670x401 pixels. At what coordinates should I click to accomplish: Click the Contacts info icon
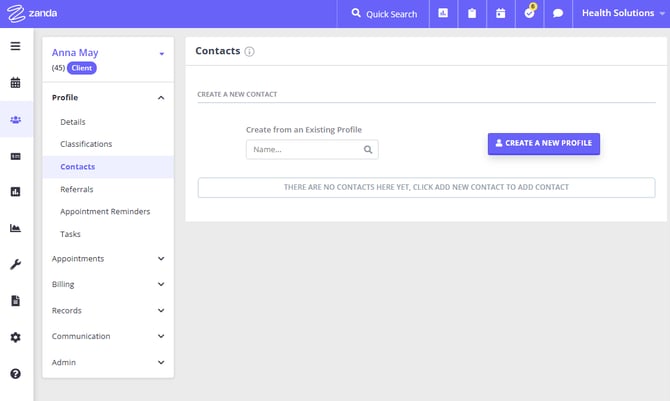250,52
